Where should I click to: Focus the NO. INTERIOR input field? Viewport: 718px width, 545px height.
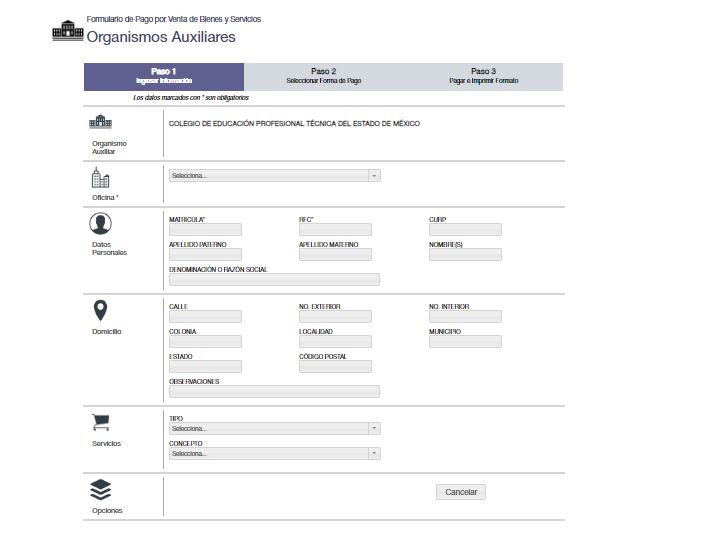[x=465, y=316]
